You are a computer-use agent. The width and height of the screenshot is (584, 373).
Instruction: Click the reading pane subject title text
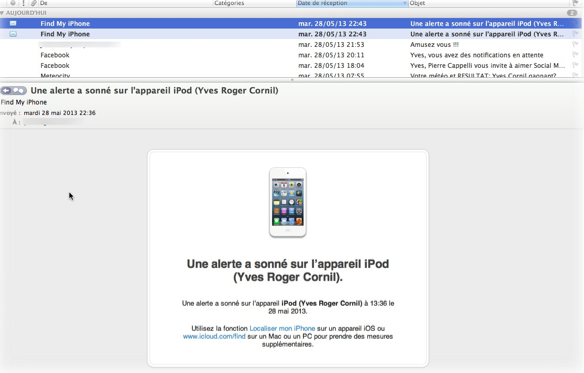[x=154, y=91]
